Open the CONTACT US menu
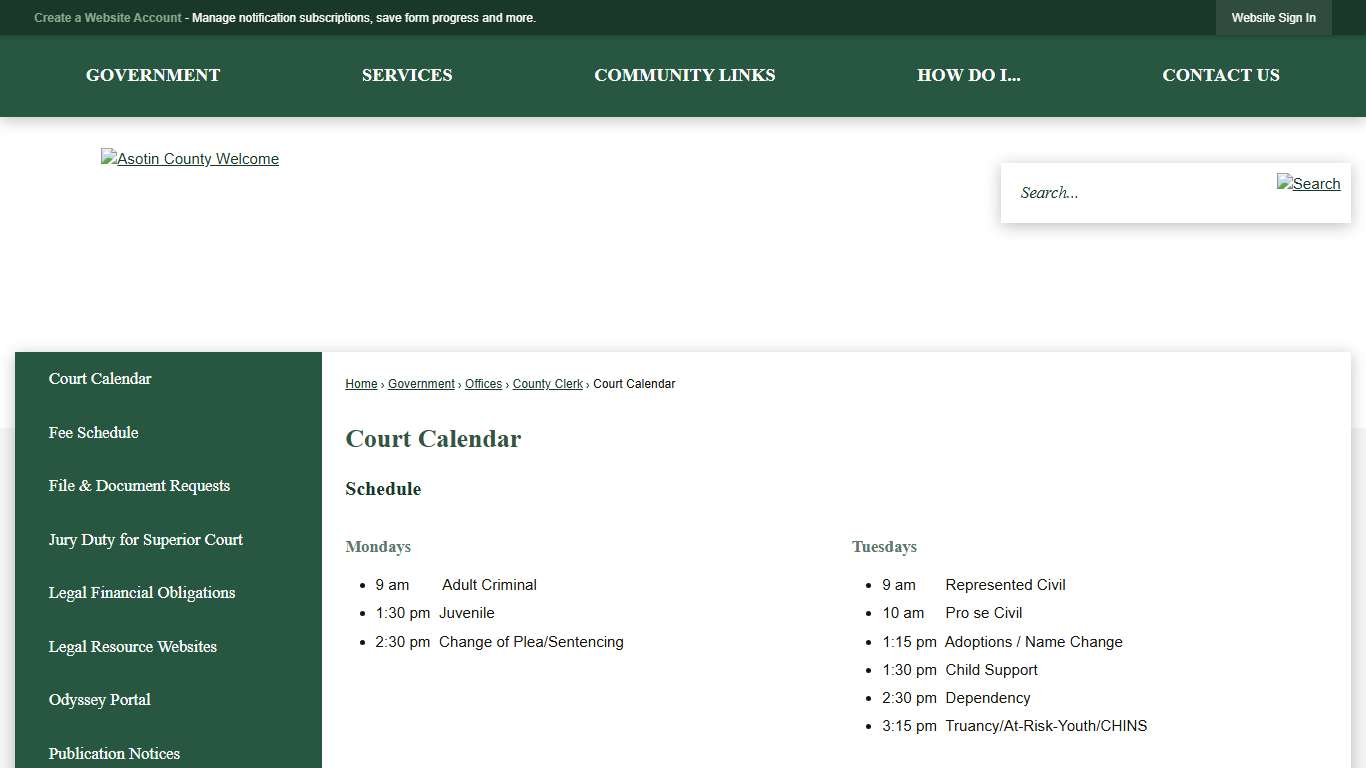The width and height of the screenshot is (1366, 768). (x=1220, y=75)
